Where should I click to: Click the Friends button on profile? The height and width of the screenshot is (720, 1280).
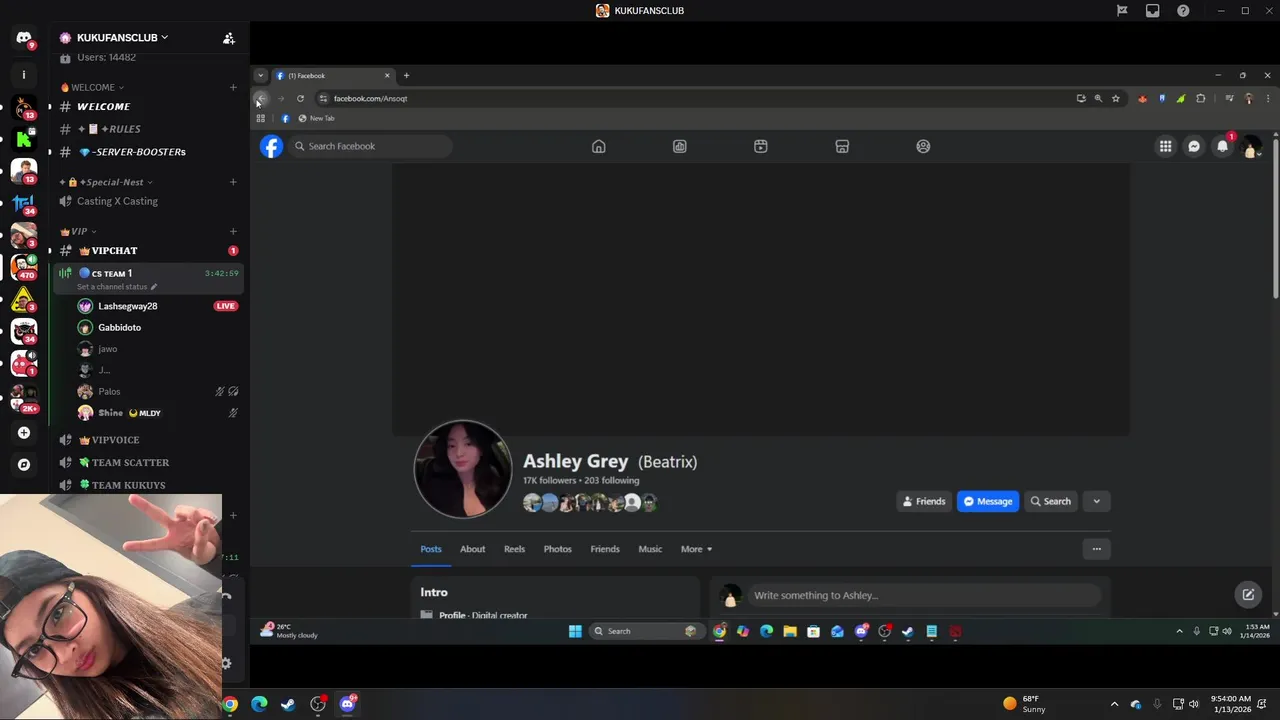(923, 501)
